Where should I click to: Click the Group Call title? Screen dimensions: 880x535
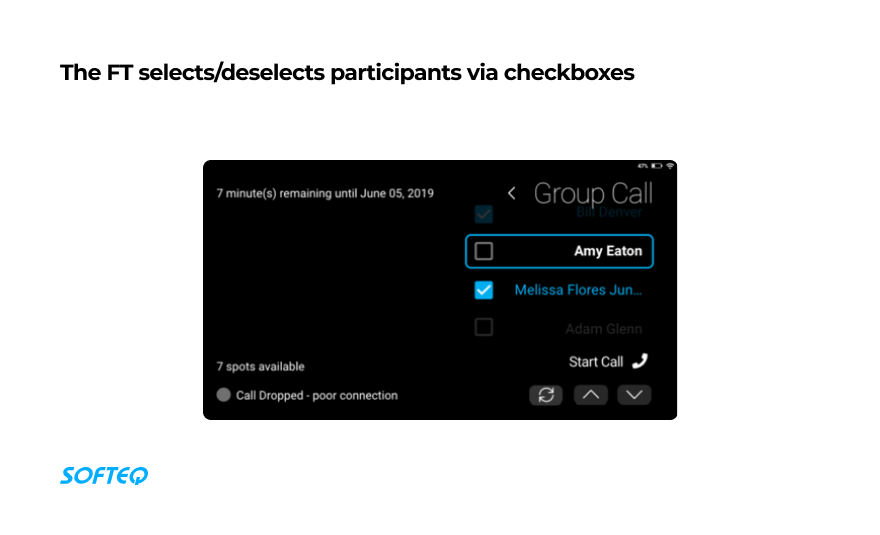coord(593,193)
